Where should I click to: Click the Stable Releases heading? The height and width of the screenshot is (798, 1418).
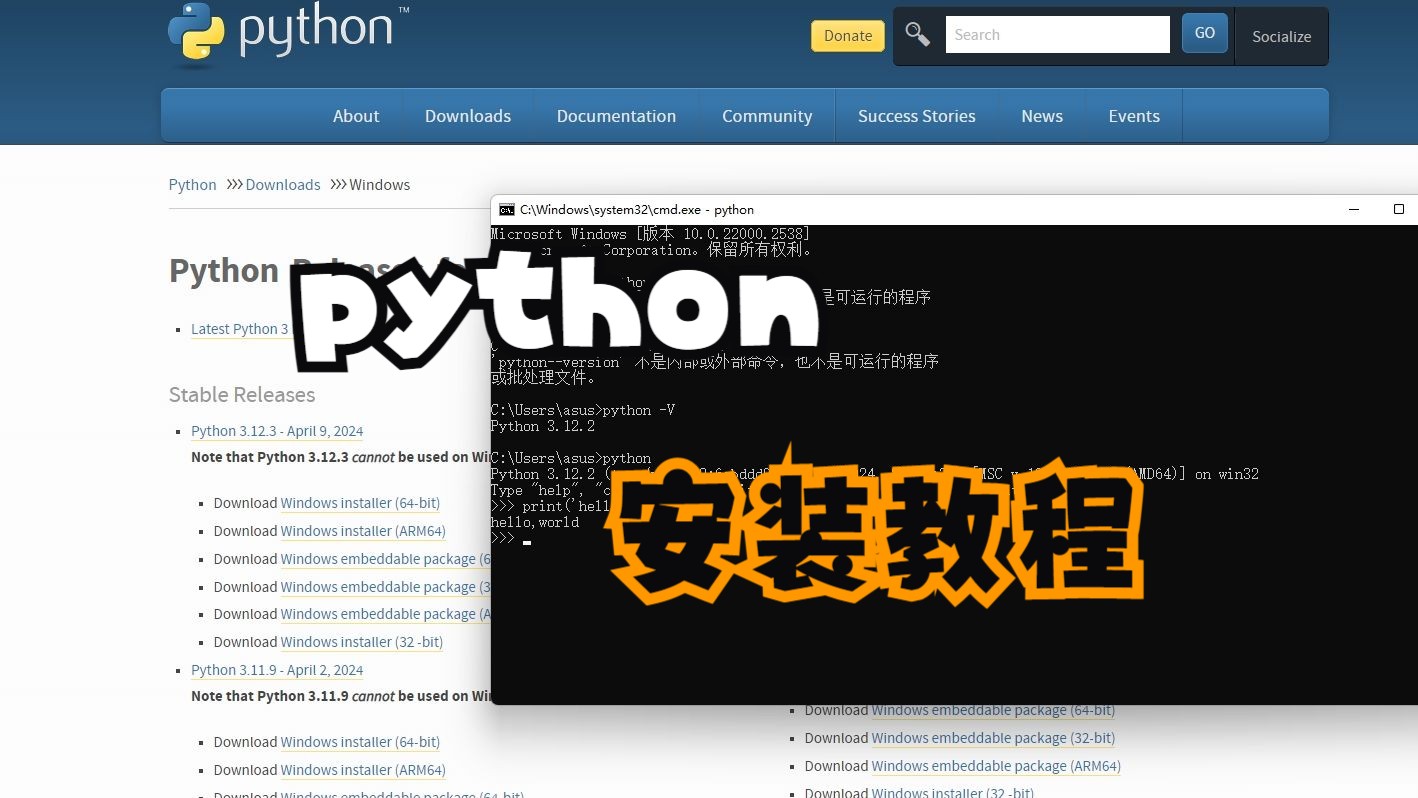[242, 395]
